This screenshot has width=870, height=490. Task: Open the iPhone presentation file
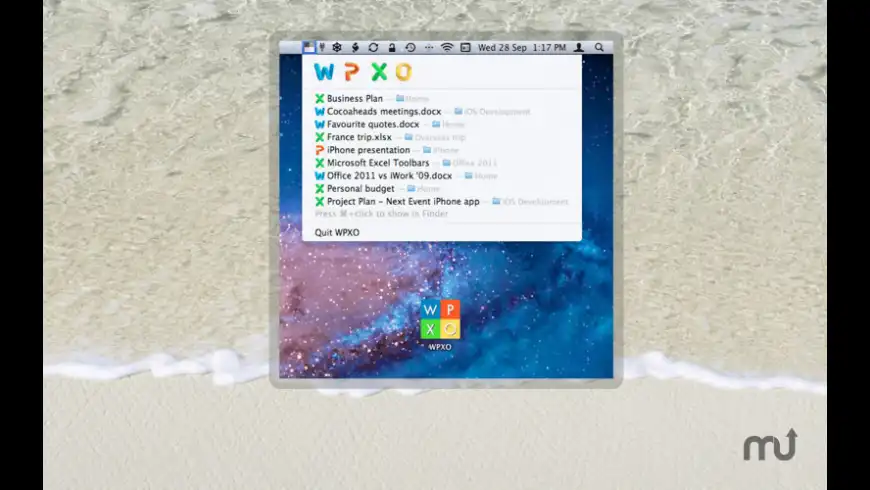click(x=368, y=150)
